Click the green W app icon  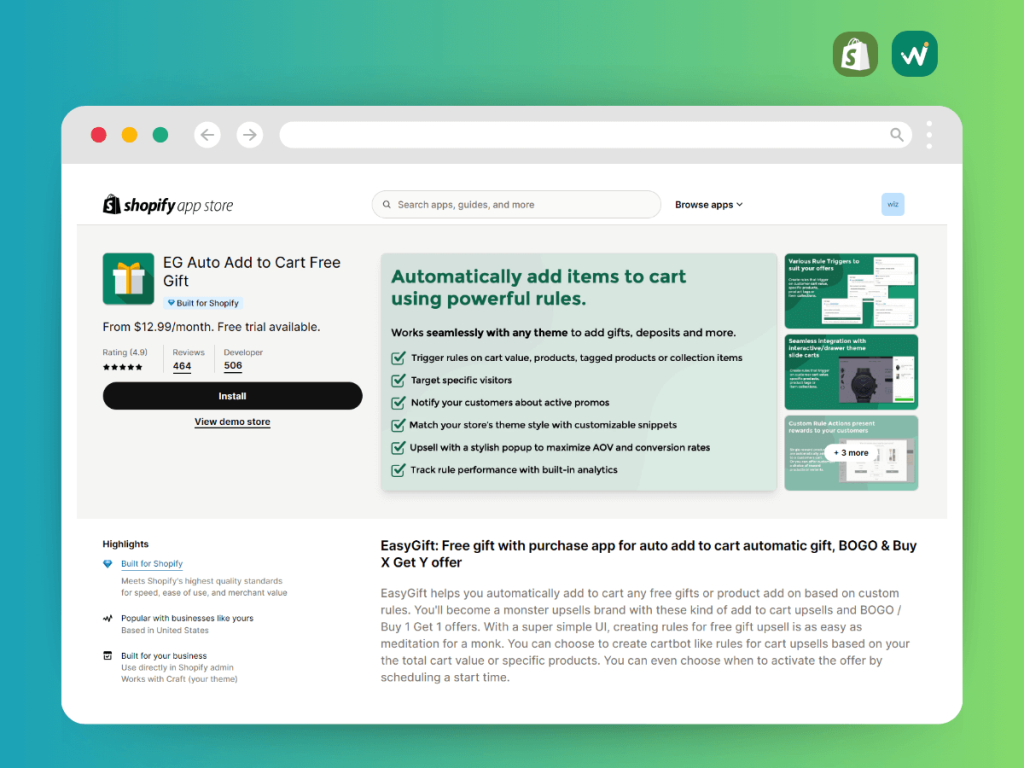[x=914, y=54]
